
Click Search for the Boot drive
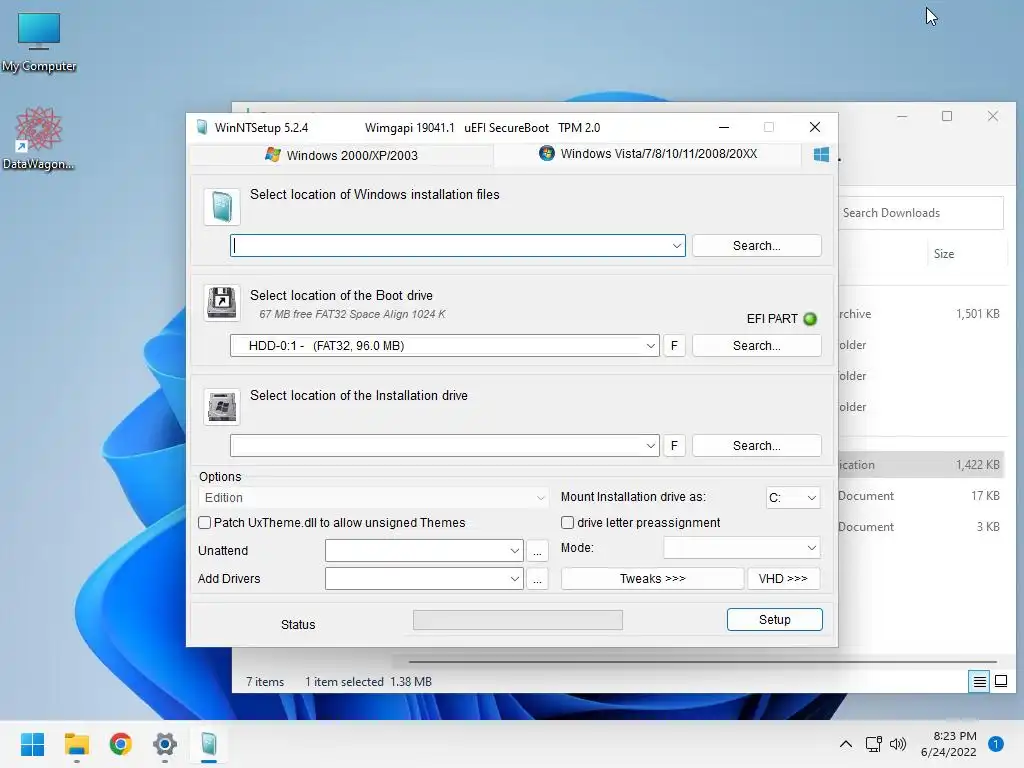(x=756, y=345)
